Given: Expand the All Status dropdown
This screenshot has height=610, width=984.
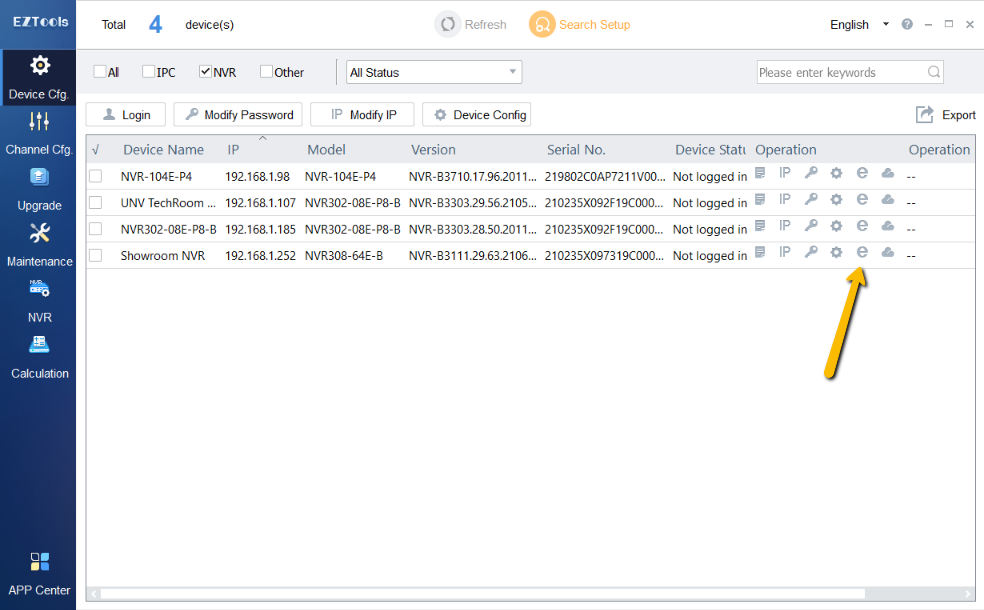Looking at the screenshot, I should coord(434,72).
